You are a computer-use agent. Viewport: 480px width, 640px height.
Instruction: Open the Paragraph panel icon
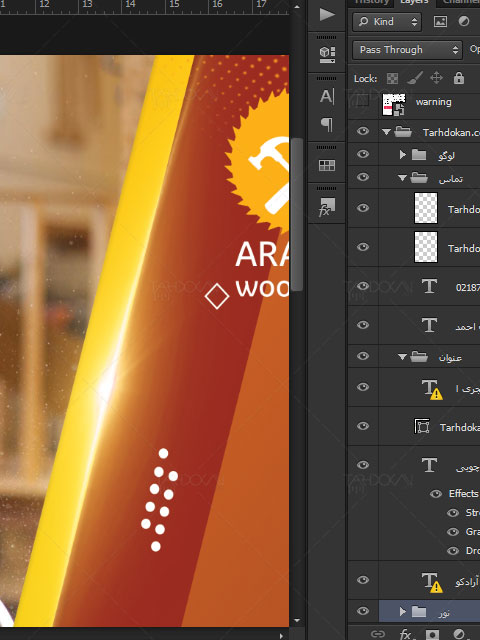coord(327,124)
